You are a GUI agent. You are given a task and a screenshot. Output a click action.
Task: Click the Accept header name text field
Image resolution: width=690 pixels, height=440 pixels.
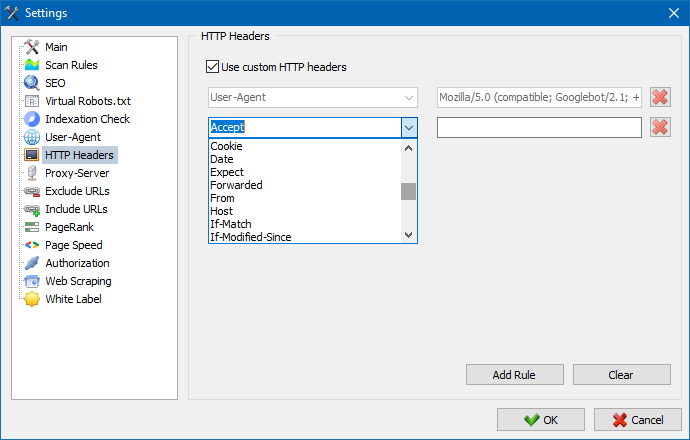(305, 128)
